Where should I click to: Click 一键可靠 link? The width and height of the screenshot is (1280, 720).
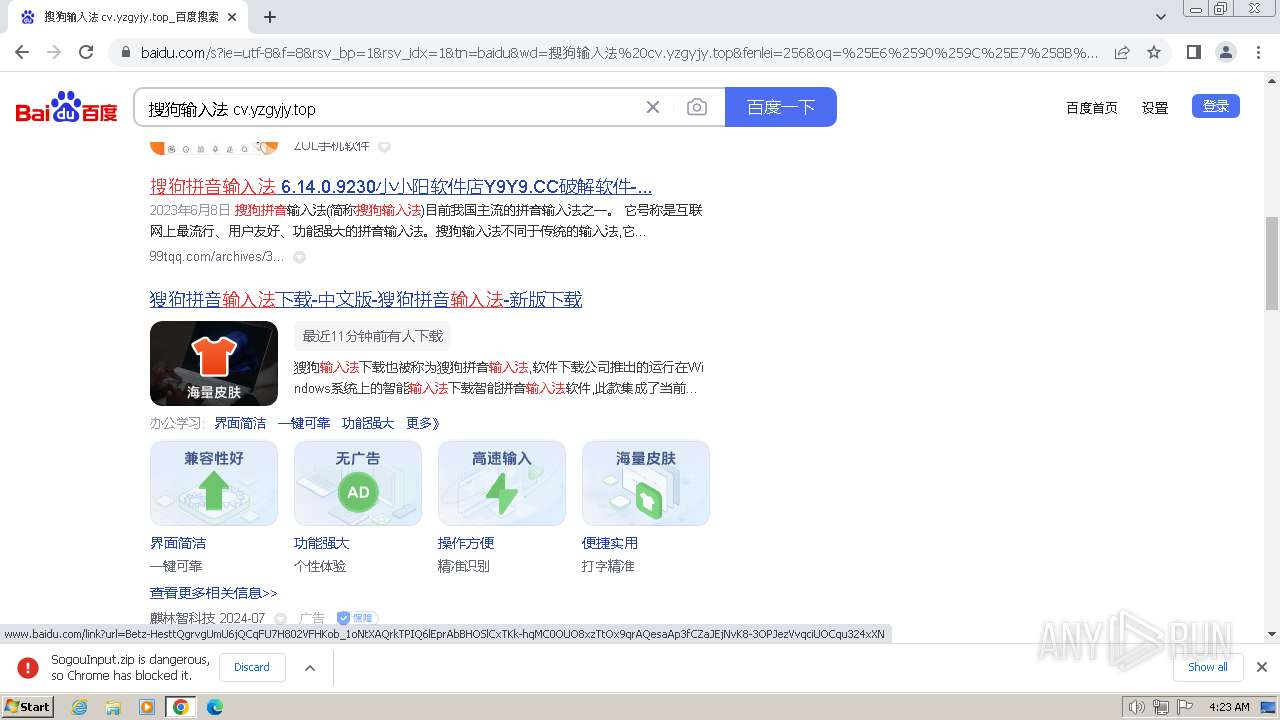pos(304,423)
